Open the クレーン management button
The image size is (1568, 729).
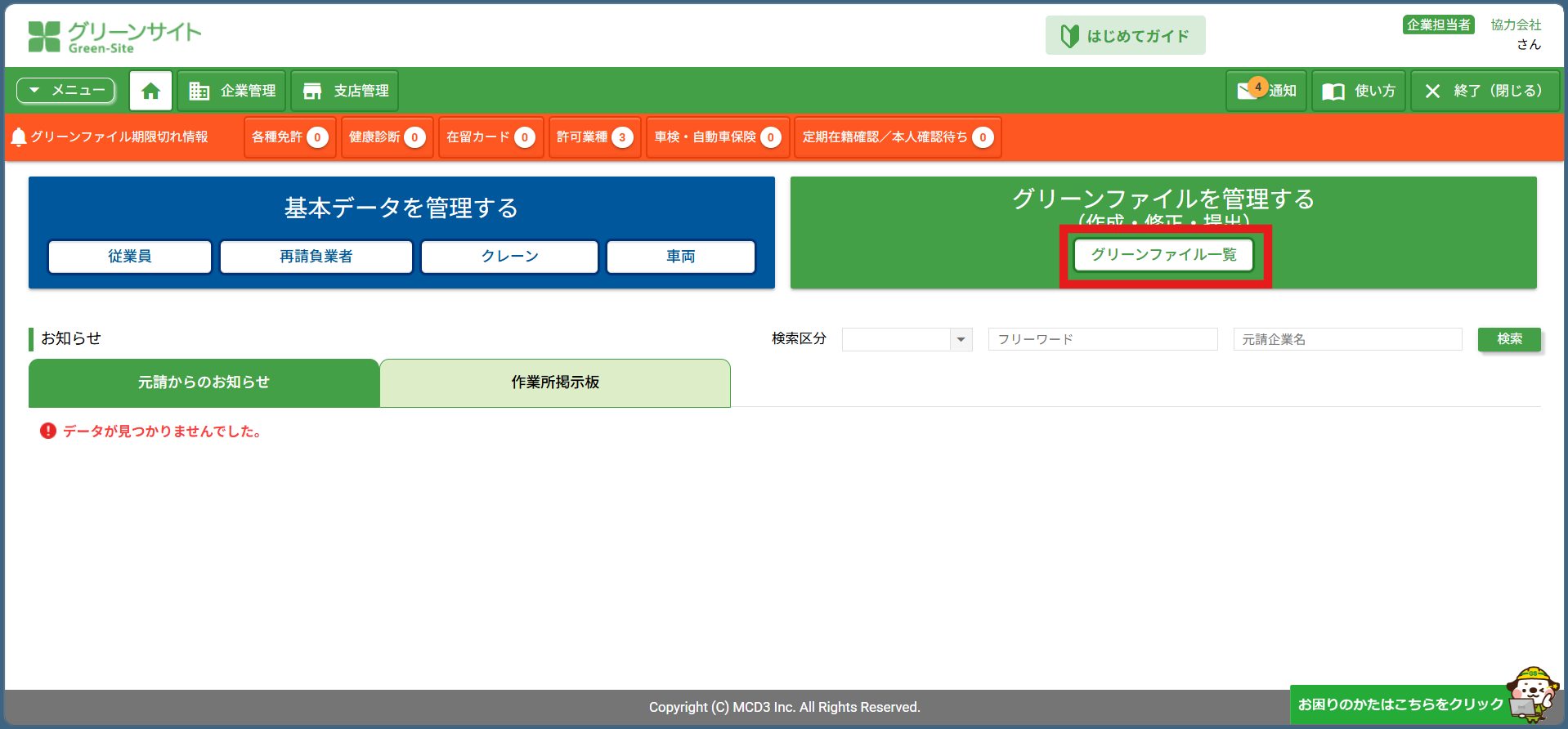coord(509,257)
